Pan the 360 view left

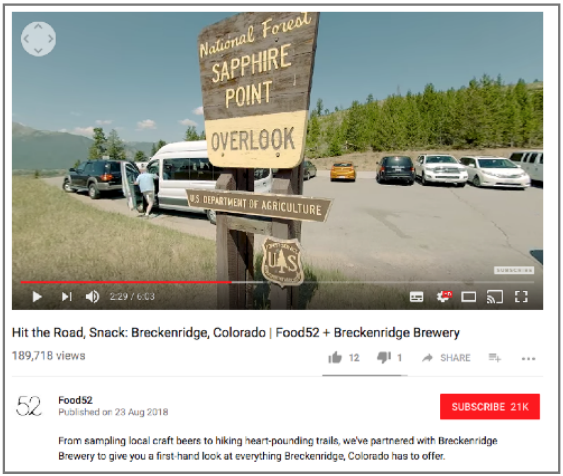26,39
